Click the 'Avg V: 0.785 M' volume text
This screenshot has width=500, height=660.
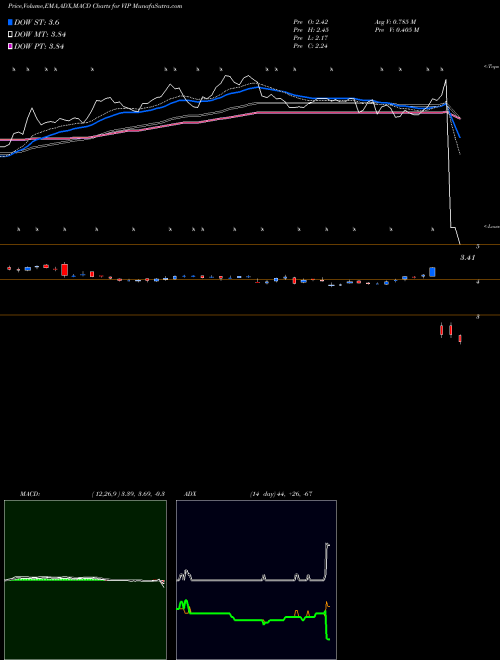tap(395, 22)
